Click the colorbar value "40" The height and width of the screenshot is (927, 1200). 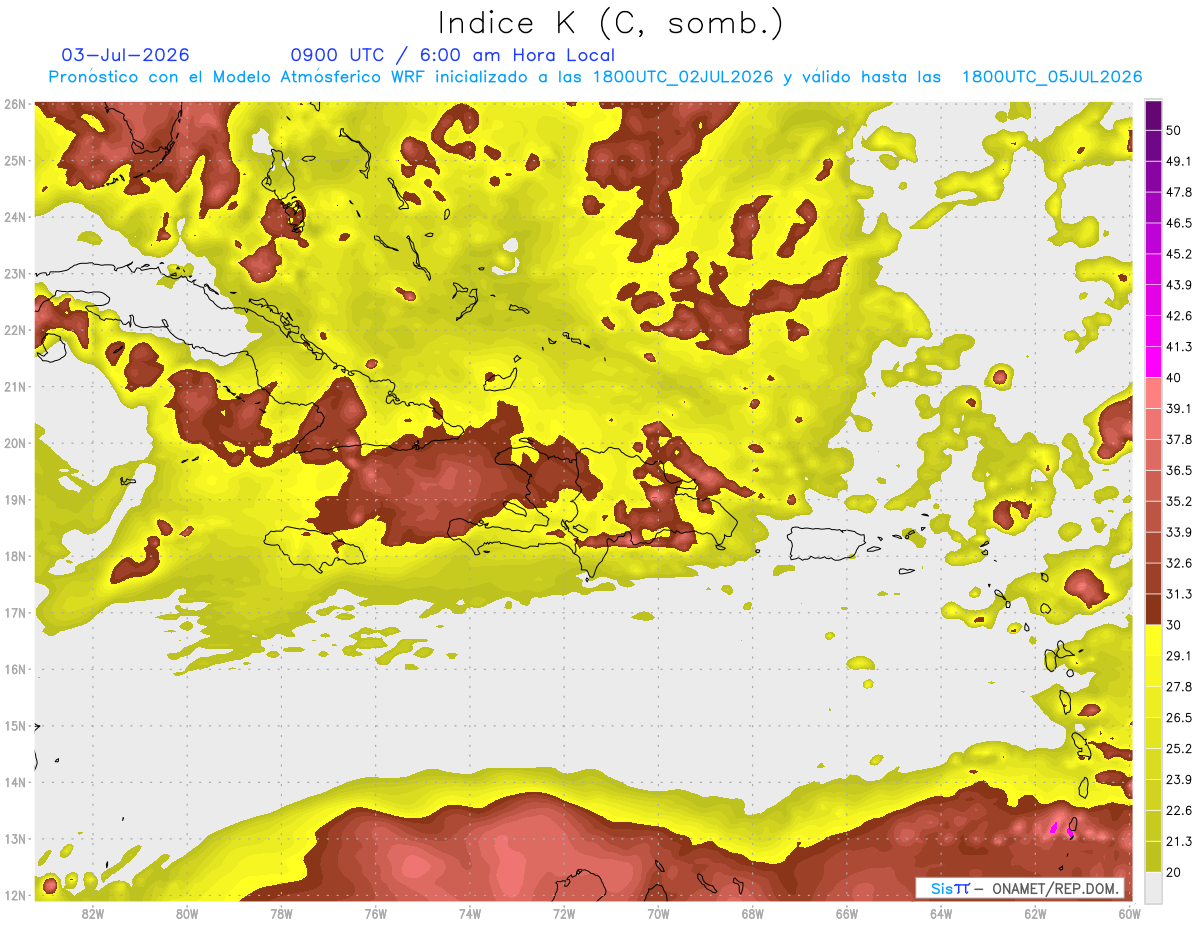[1175, 377]
